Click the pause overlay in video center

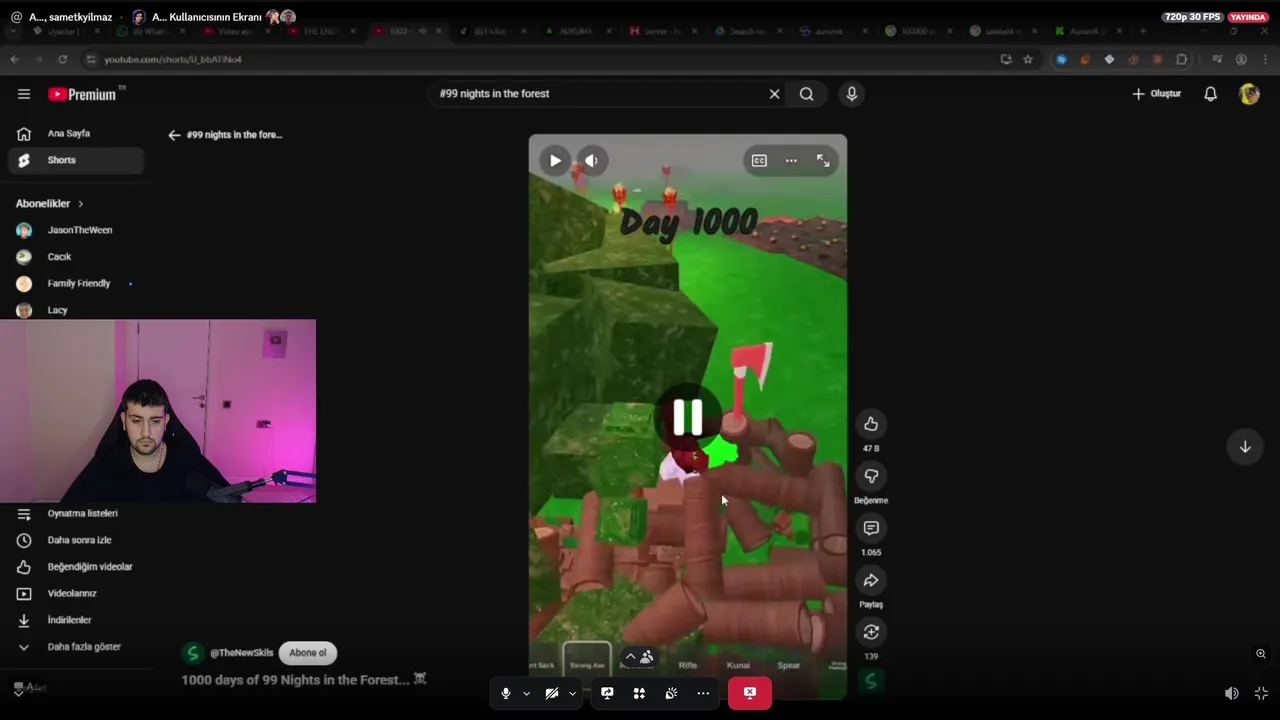687,418
